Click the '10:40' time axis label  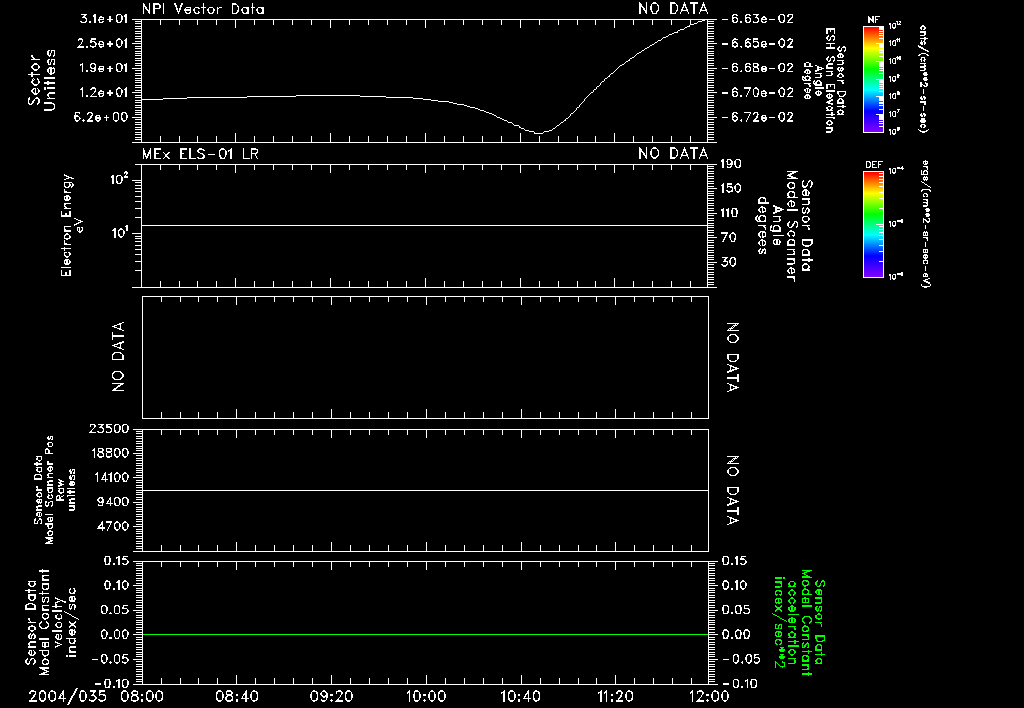click(520, 696)
